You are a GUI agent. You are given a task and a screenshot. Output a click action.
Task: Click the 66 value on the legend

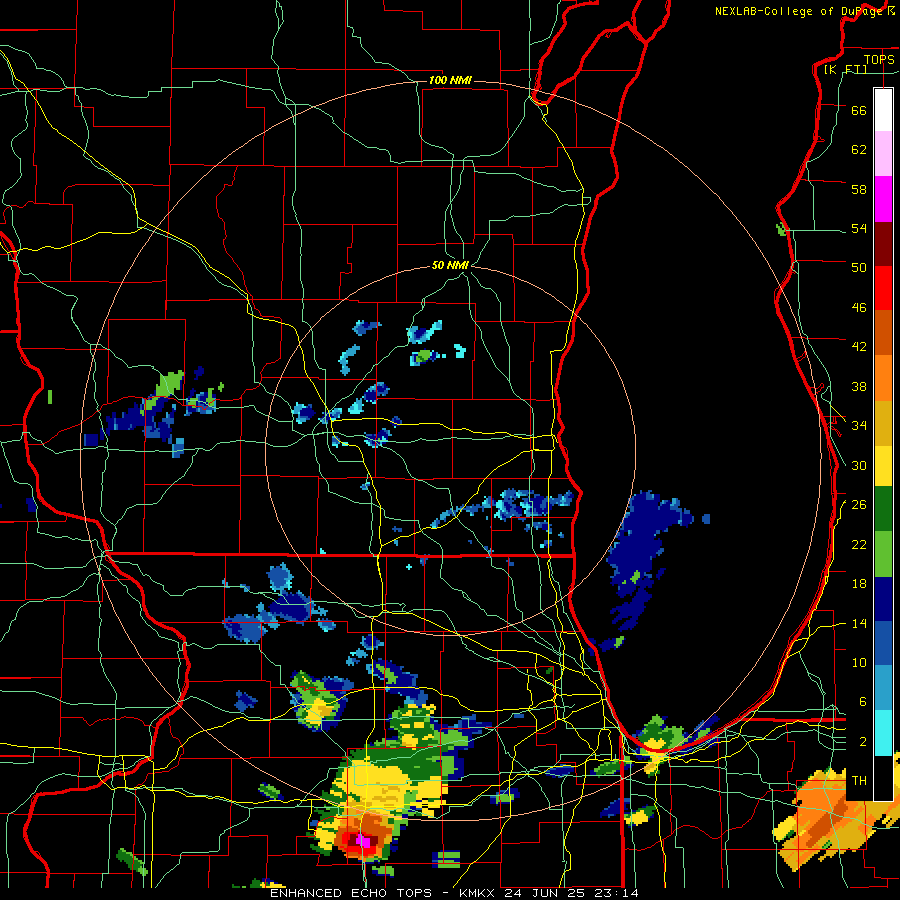pos(859,110)
